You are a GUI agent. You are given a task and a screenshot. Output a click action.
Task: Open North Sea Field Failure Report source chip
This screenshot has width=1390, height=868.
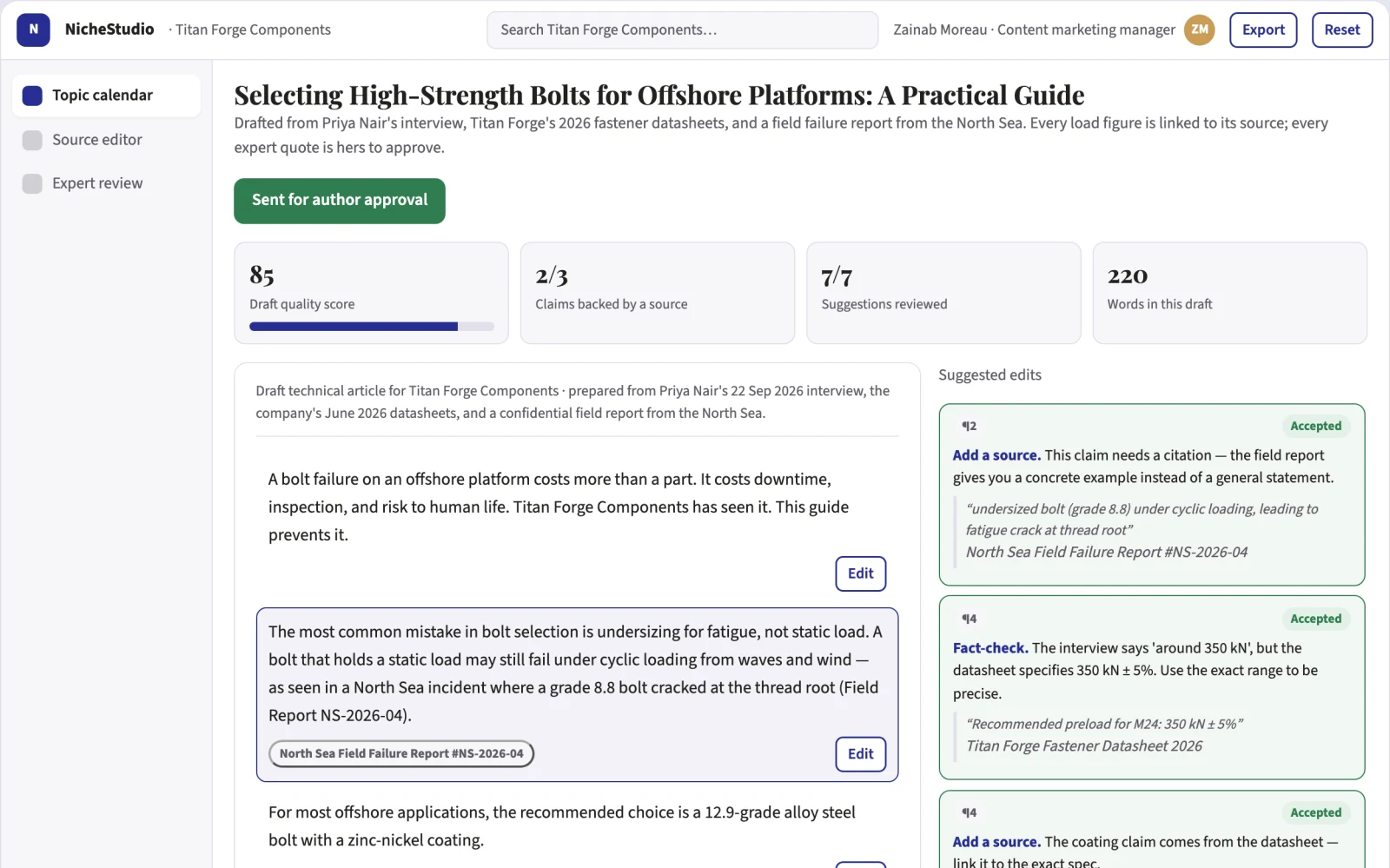pyautogui.click(x=401, y=754)
